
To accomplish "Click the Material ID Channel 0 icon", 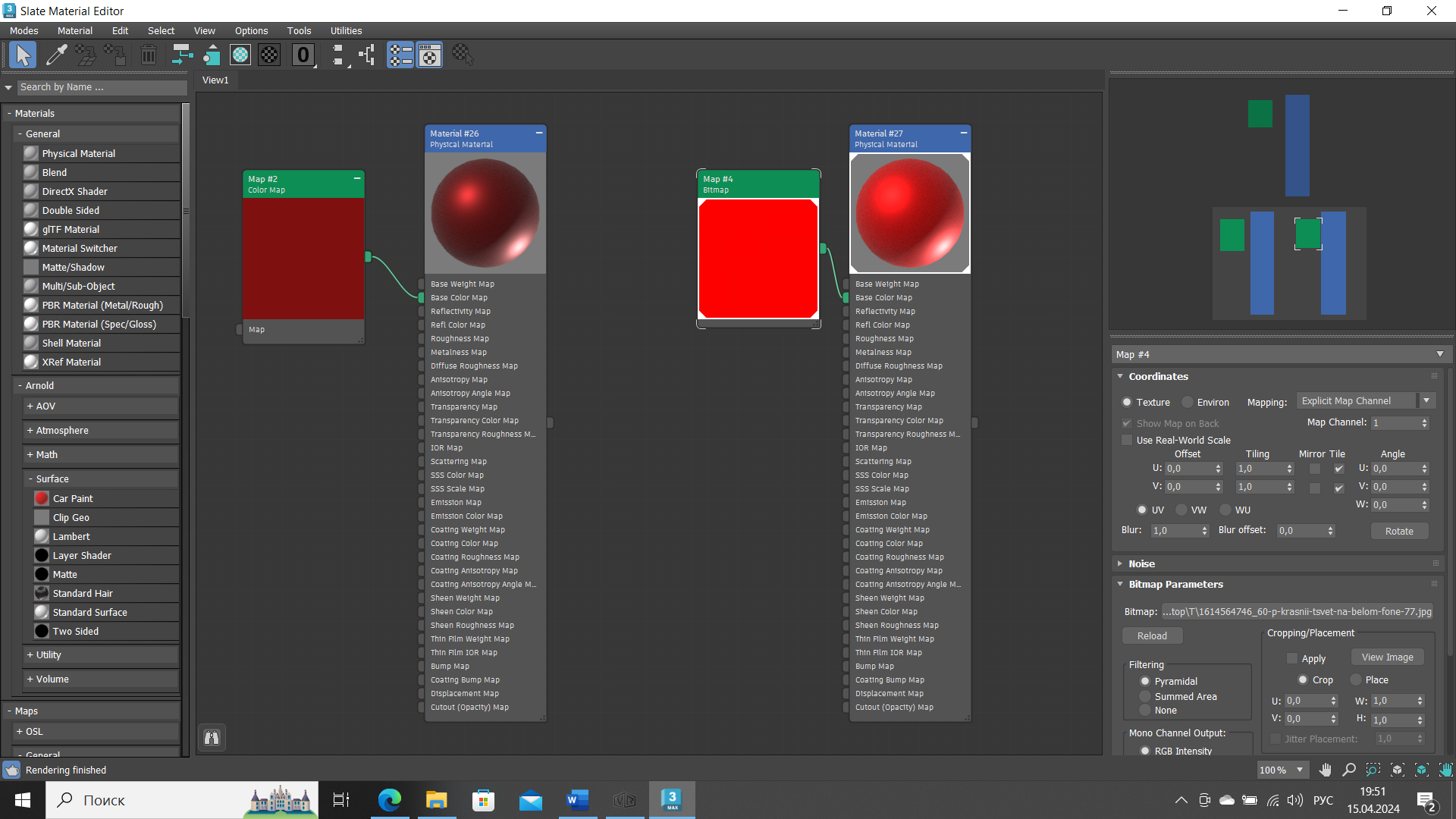I will coord(303,55).
